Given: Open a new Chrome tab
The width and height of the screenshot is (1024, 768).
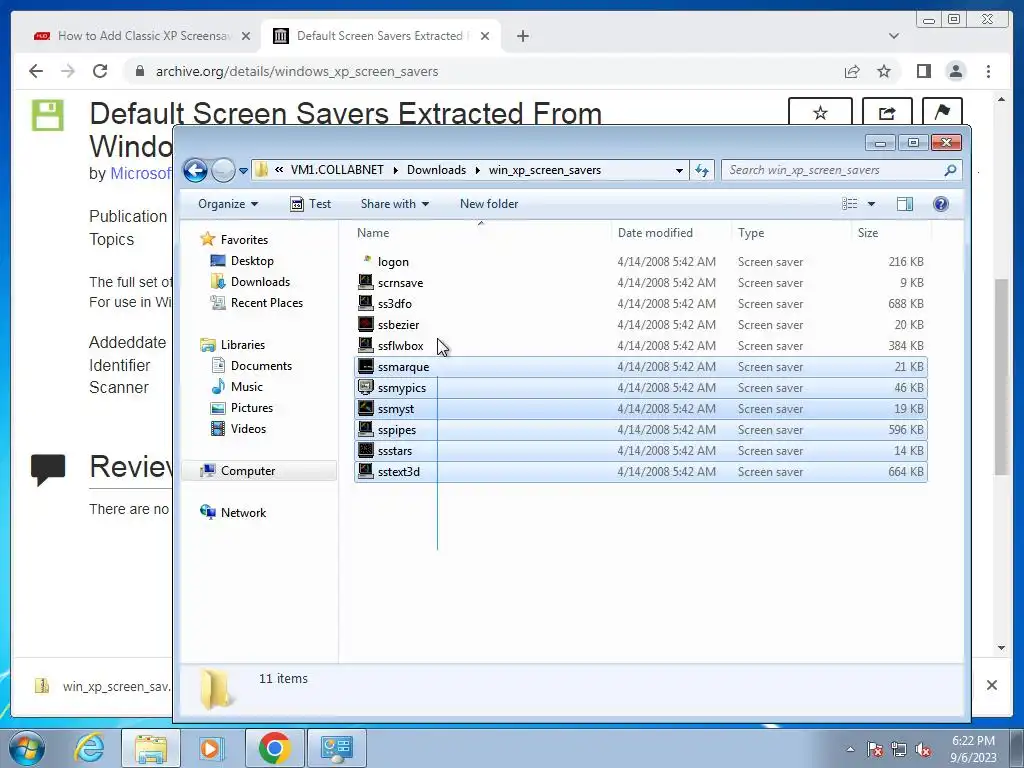Looking at the screenshot, I should [522, 36].
